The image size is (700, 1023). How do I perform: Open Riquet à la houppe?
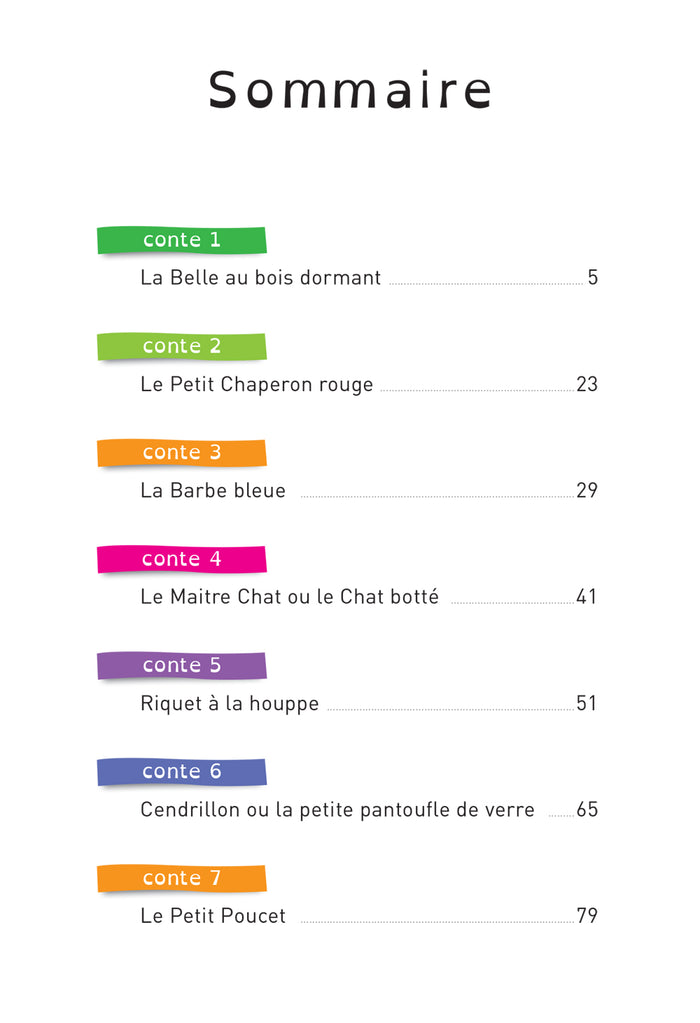(230, 704)
